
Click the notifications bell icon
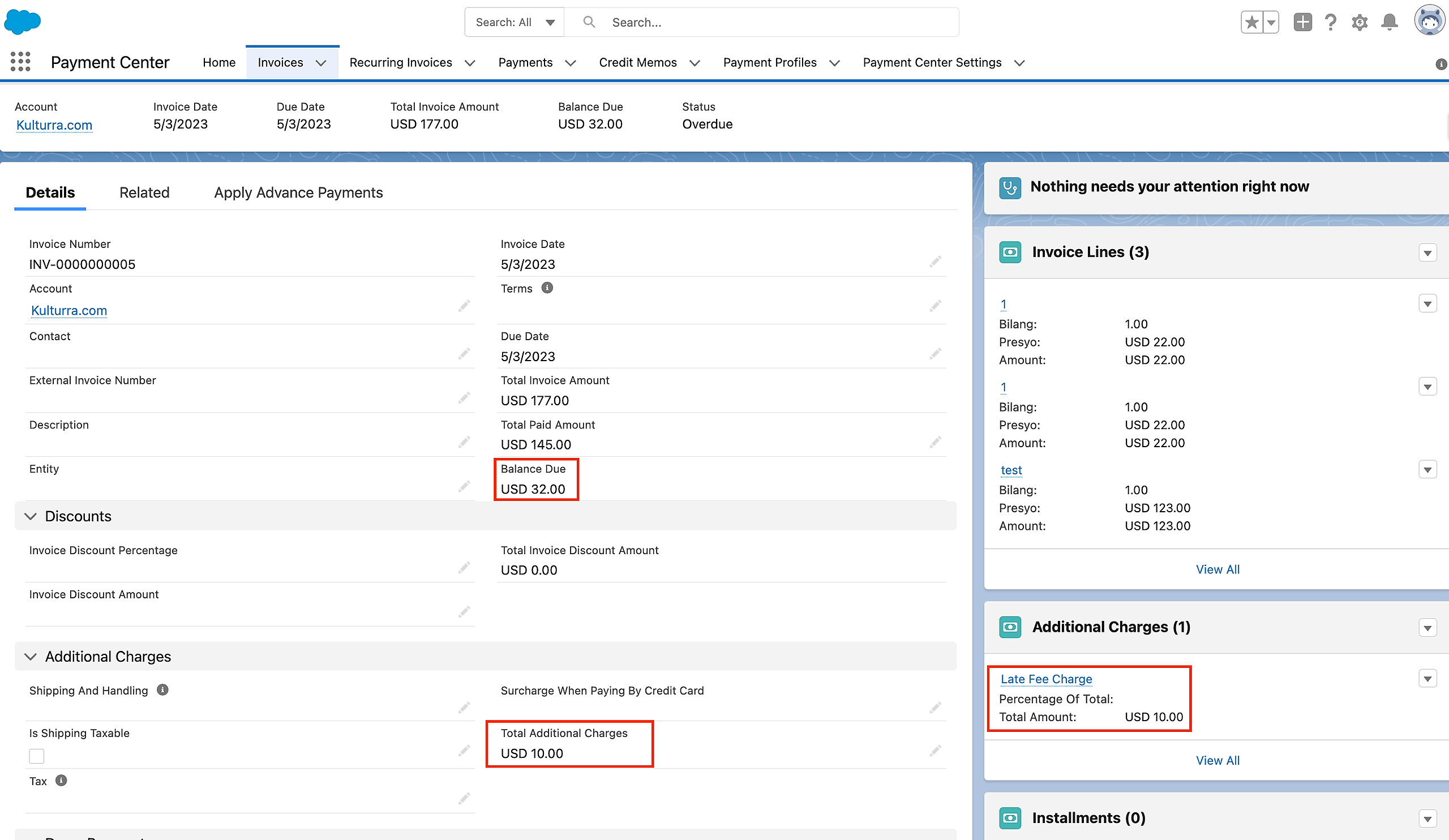tap(1389, 23)
